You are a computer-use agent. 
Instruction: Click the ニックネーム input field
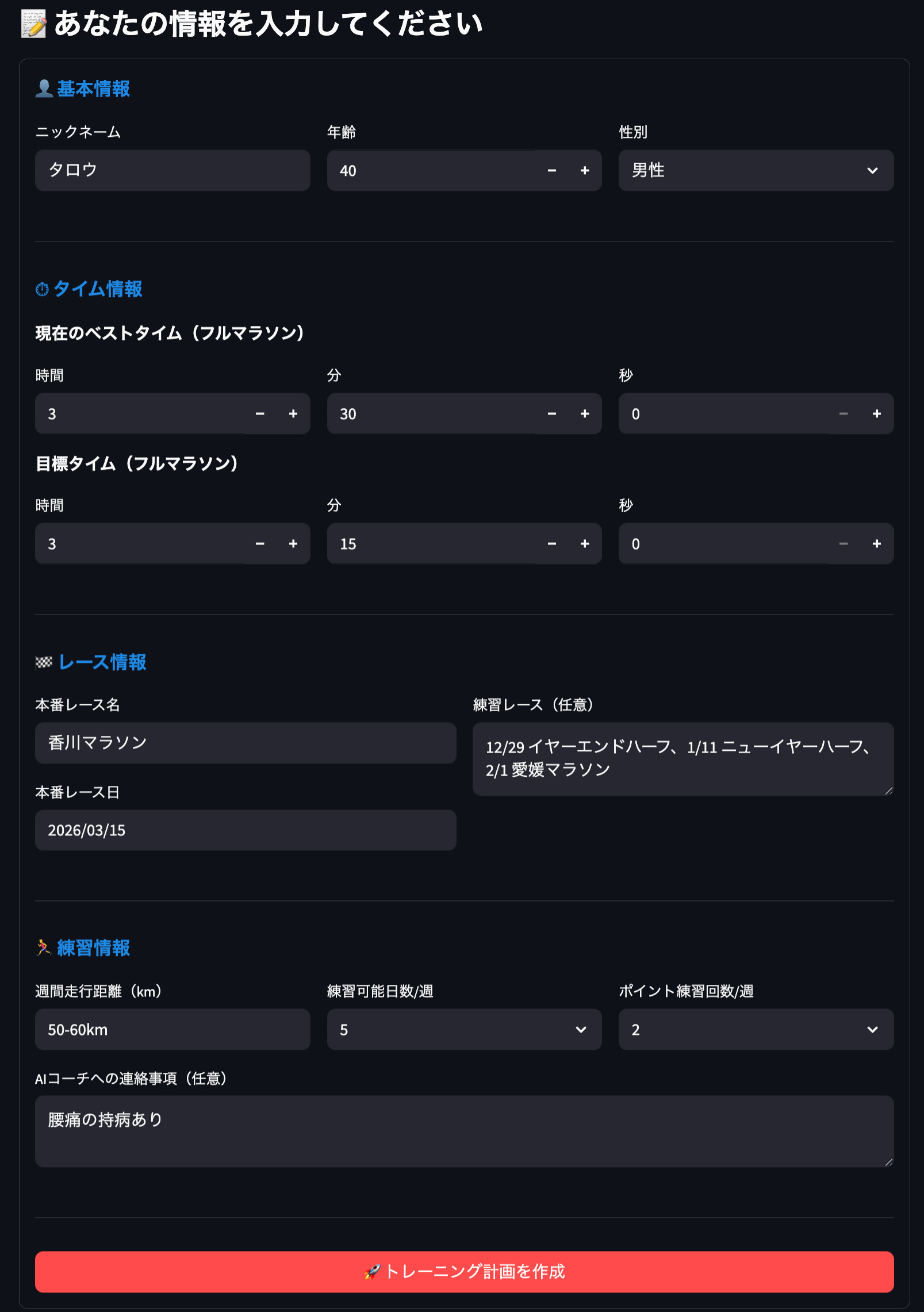tap(172, 170)
